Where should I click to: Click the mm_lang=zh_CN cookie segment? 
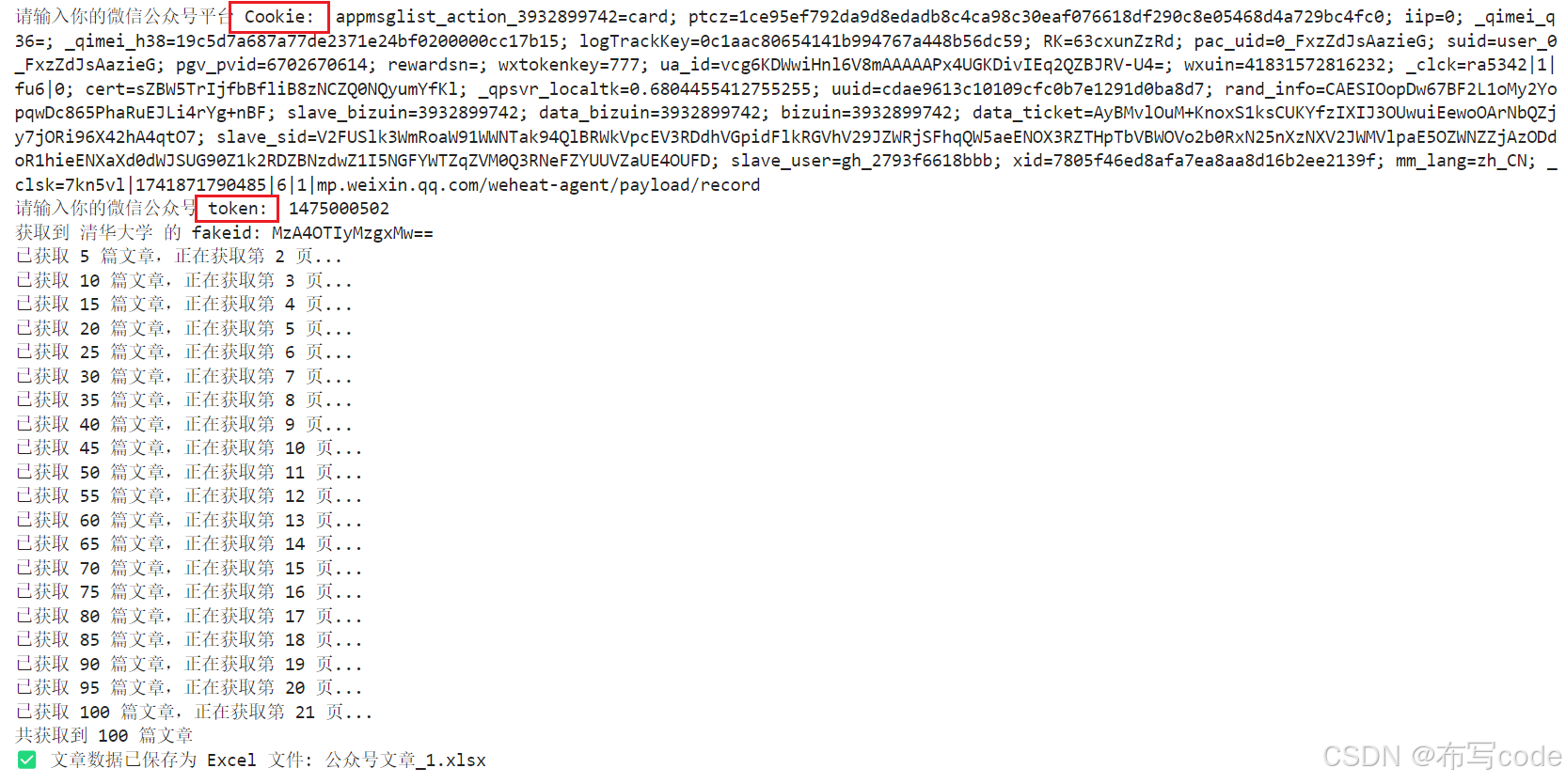pyautogui.click(x=1465, y=160)
